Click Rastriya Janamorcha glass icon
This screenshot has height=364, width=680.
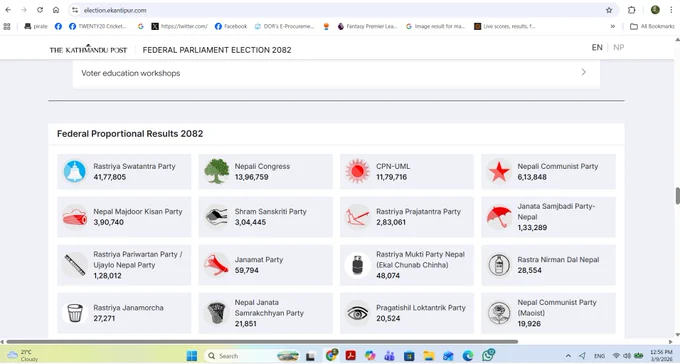pos(75,313)
